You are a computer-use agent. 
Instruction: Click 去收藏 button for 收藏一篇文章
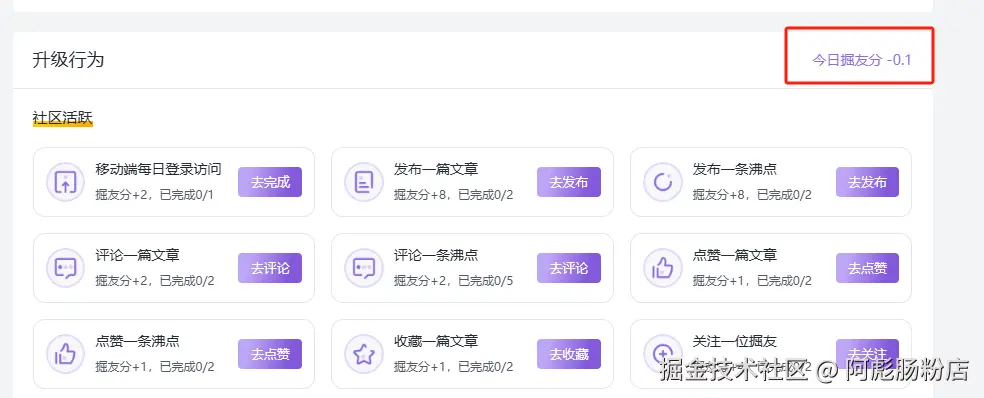[x=569, y=354]
